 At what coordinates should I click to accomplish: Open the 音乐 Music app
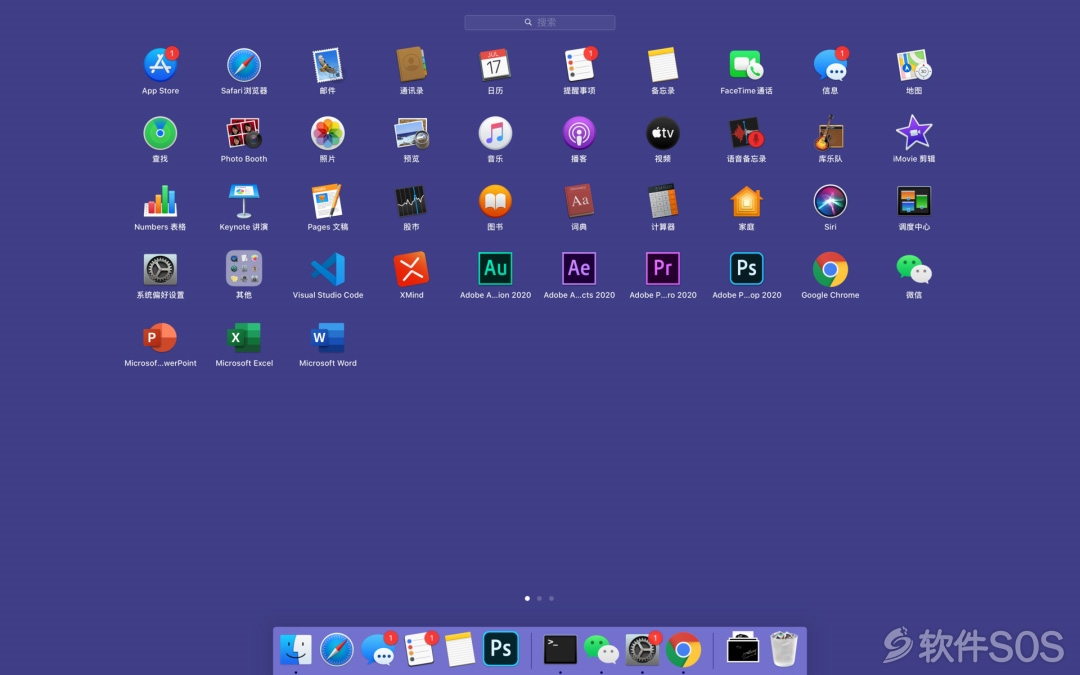[x=495, y=133]
